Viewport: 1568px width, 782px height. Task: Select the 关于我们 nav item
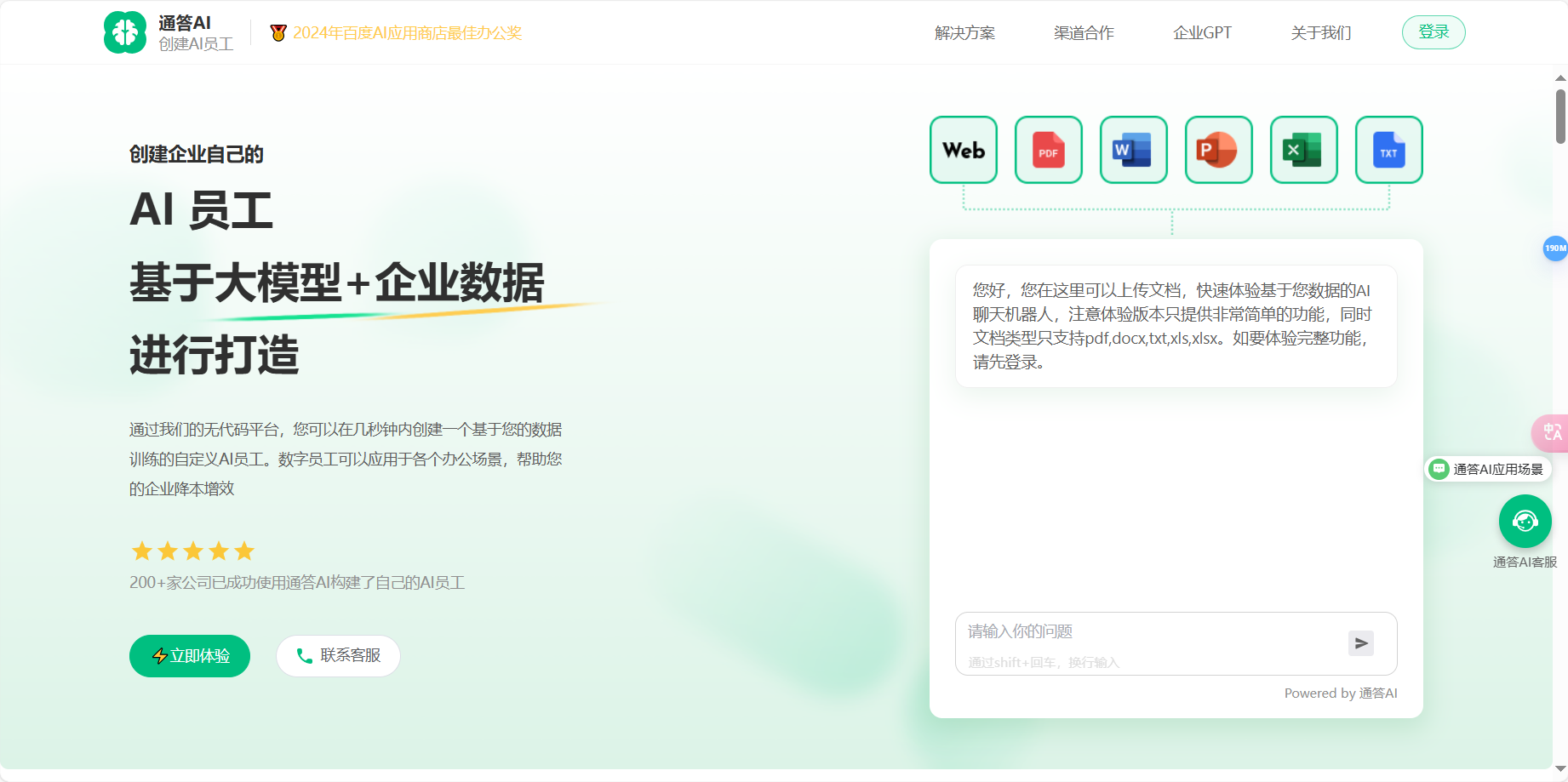(x=1320, y=32)
